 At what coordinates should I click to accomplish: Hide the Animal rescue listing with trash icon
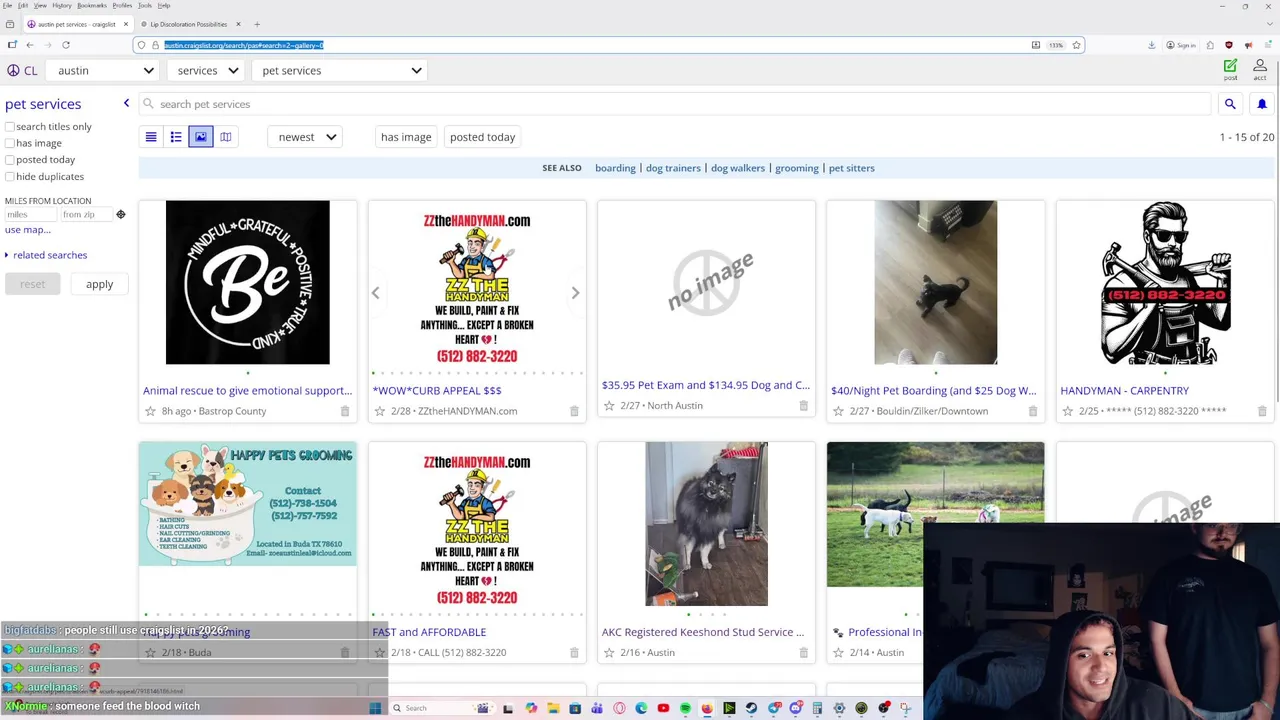pos(345,411)
